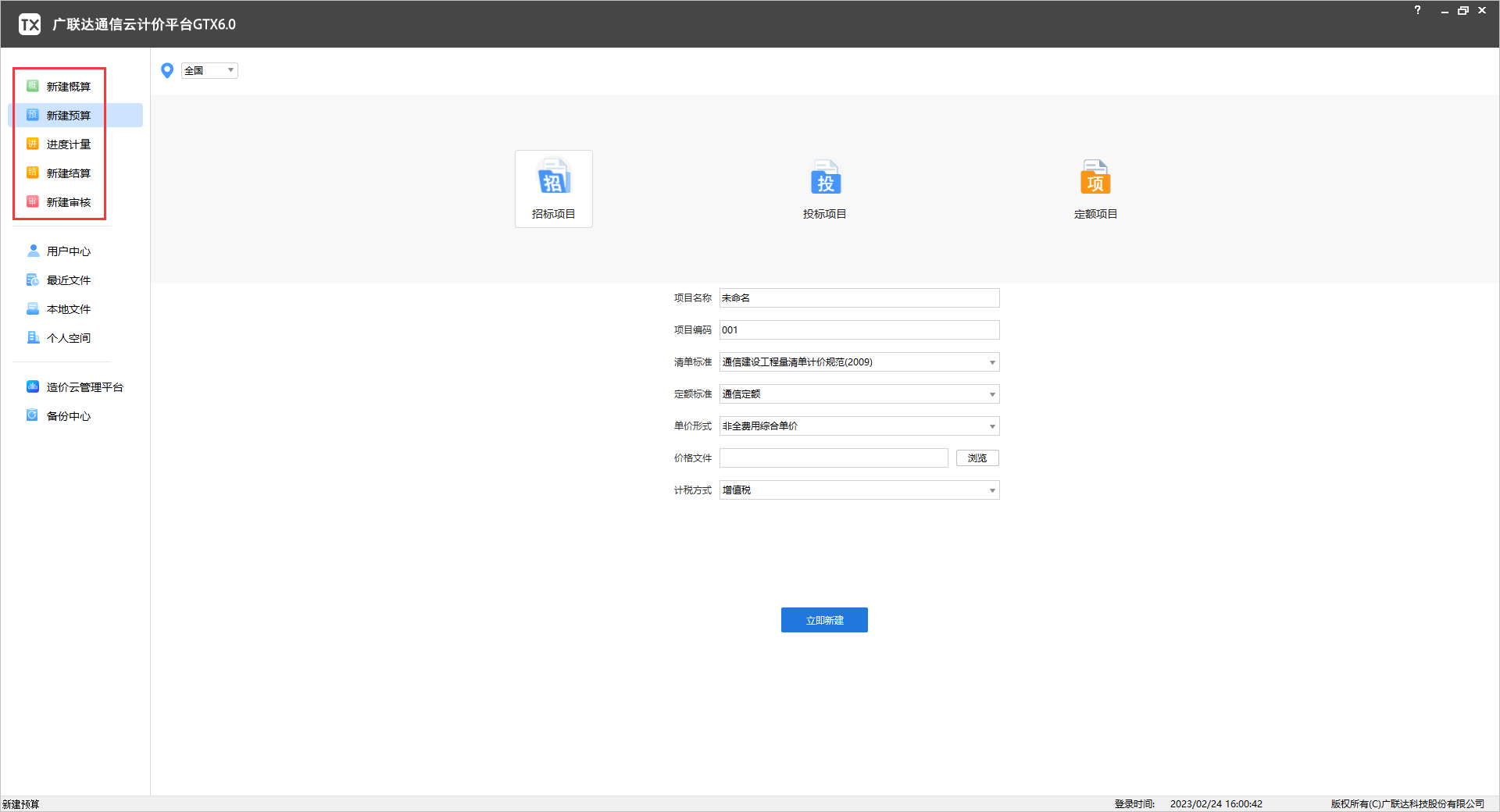
Task: Select the 招标项目 icon tile
Action: (553, 188)
